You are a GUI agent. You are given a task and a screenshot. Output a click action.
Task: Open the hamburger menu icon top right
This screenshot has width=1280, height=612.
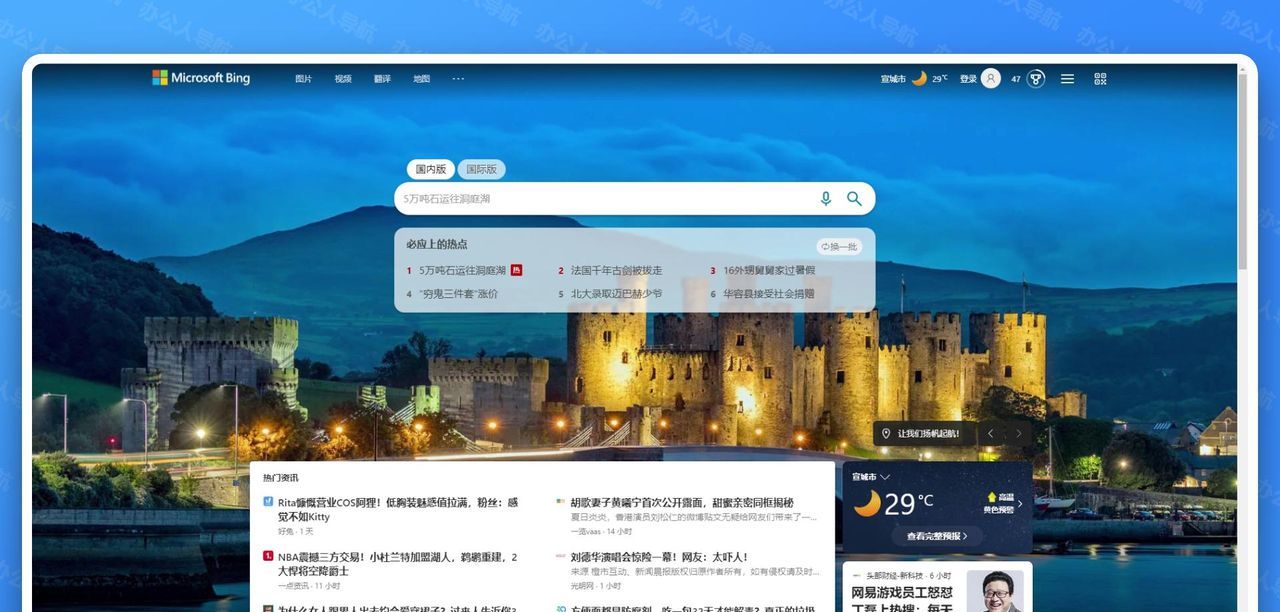coord(1066,78)
